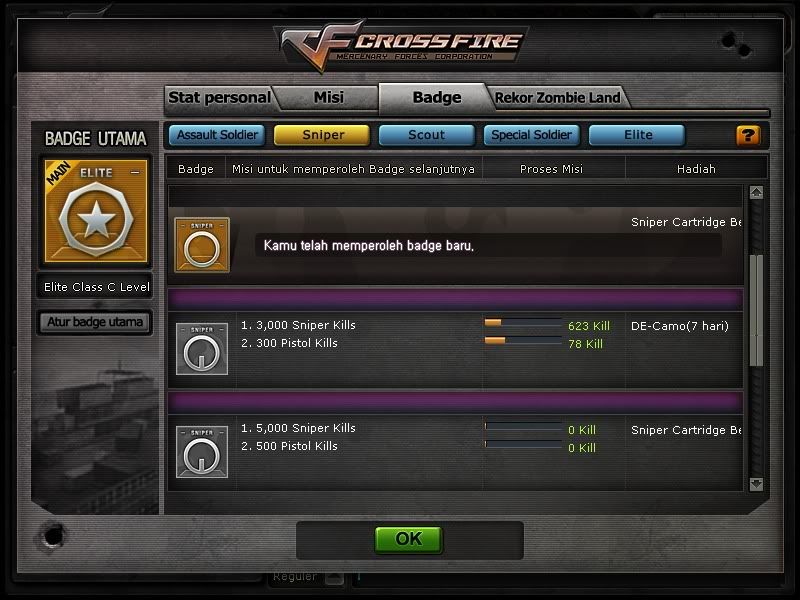The width and height of the screenshot is (800, 600).
Task: Click the 623 Kill sniper progress bar
Action: [523, 323]
